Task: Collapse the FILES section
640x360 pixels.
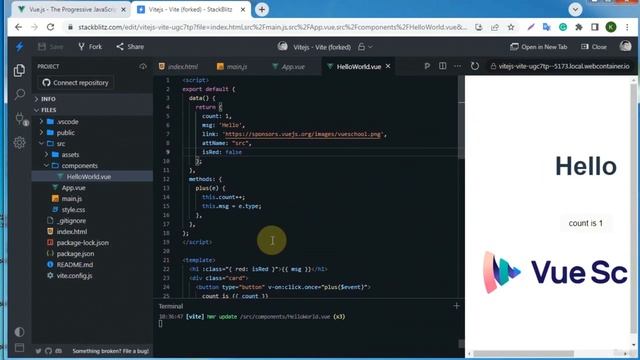Action: click(x=92, y=110)
